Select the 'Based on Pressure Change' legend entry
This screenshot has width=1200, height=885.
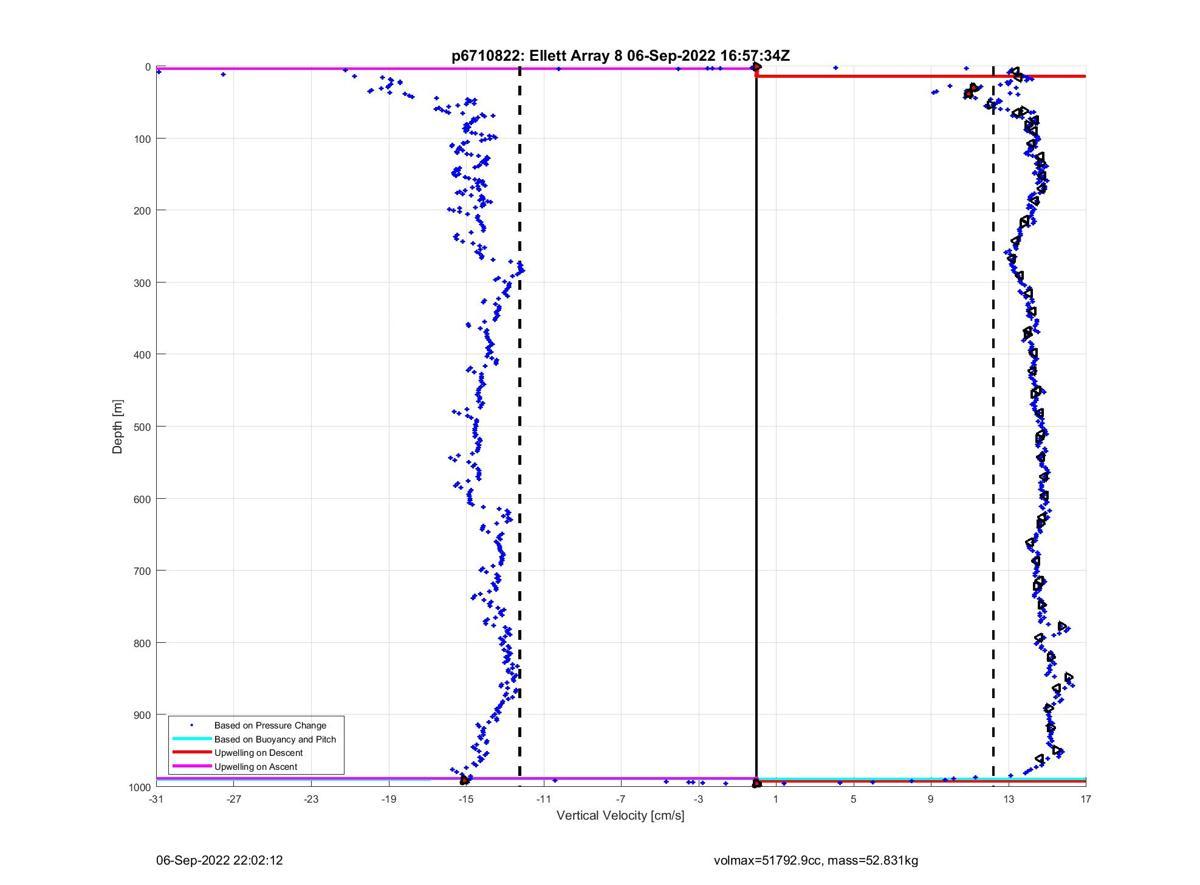pyautogui.click(x=270, y=725)
